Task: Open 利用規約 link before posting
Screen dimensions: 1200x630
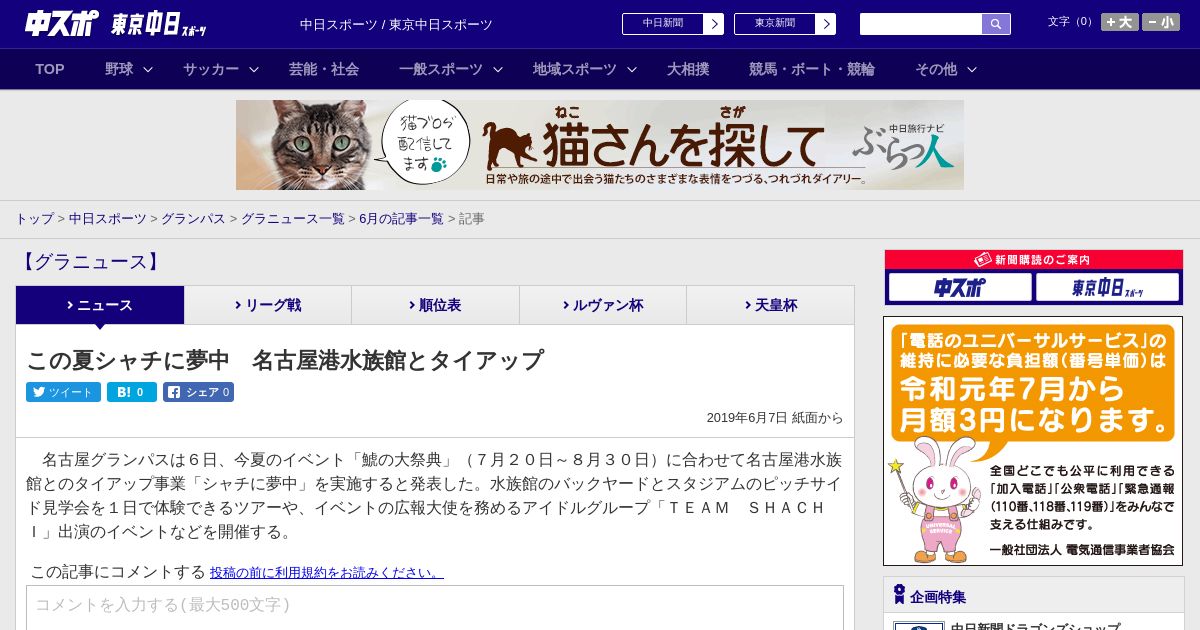Action: 326,573
